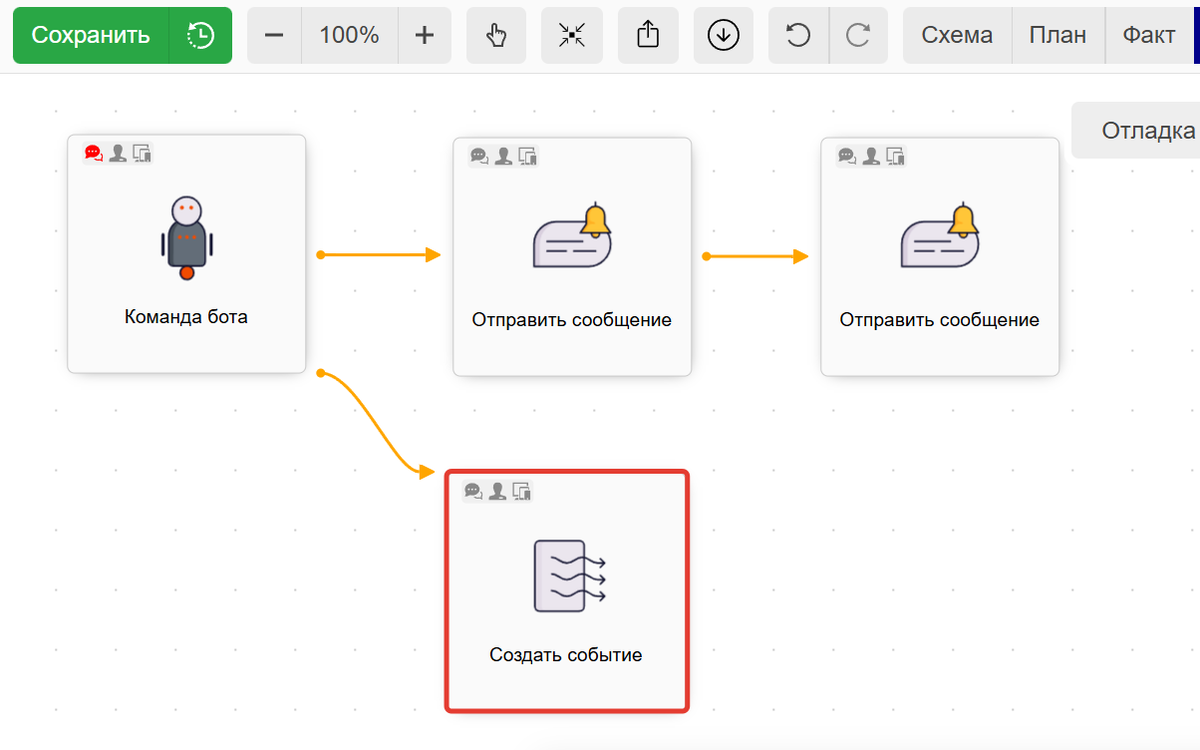Decrease zoom with the minus button
1200x750 pixels.
[x=274, y=35]
